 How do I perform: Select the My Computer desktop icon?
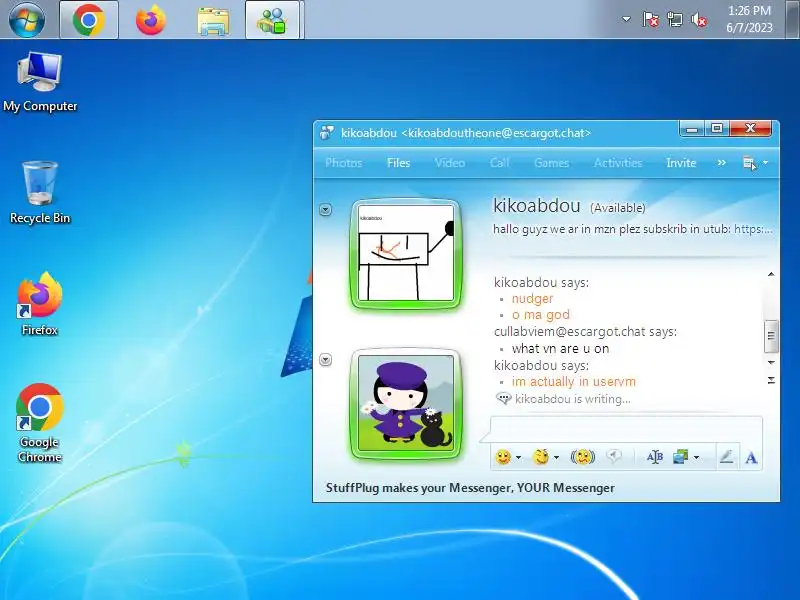coord(40,82)
